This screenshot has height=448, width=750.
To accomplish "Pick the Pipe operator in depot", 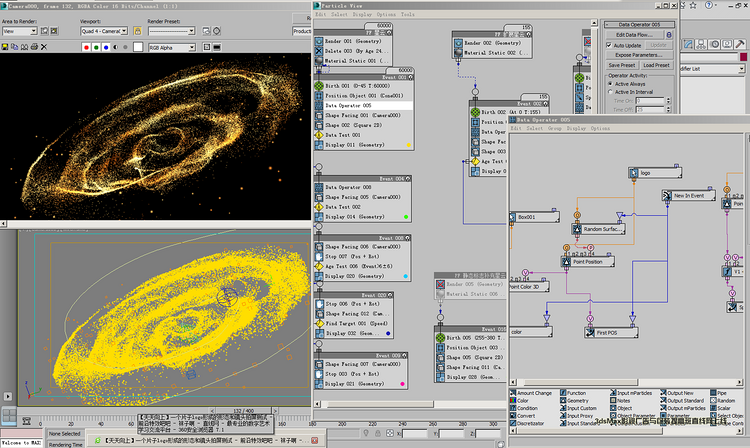I will pos(718,393).
